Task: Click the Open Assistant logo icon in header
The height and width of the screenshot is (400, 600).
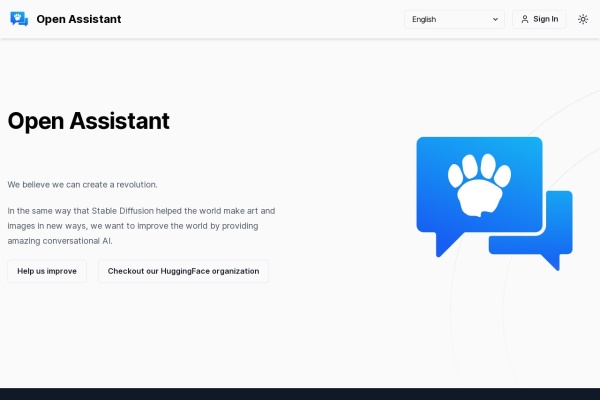Action: point(19,19)
